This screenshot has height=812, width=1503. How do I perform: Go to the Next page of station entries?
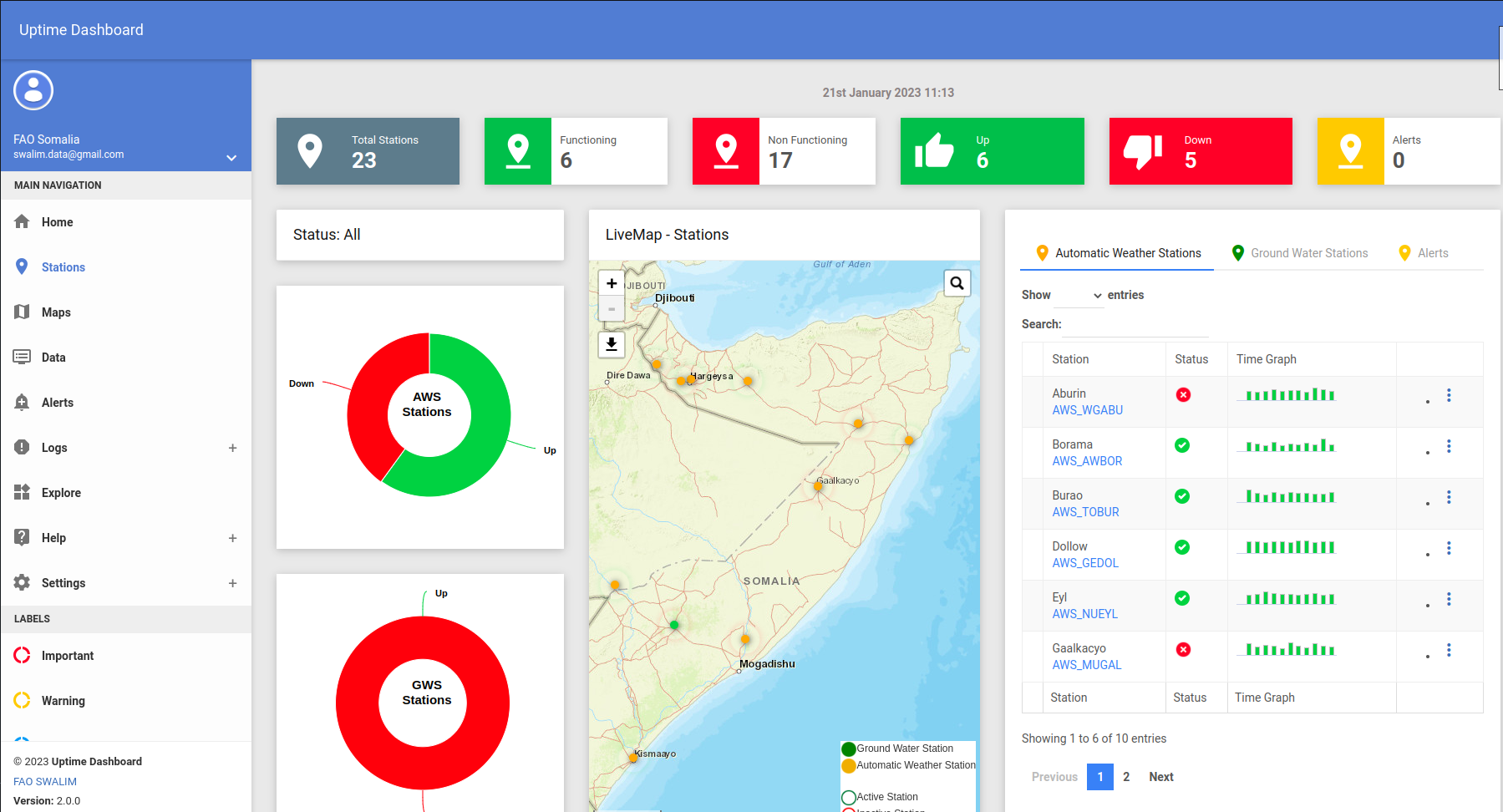[1160, 777]
